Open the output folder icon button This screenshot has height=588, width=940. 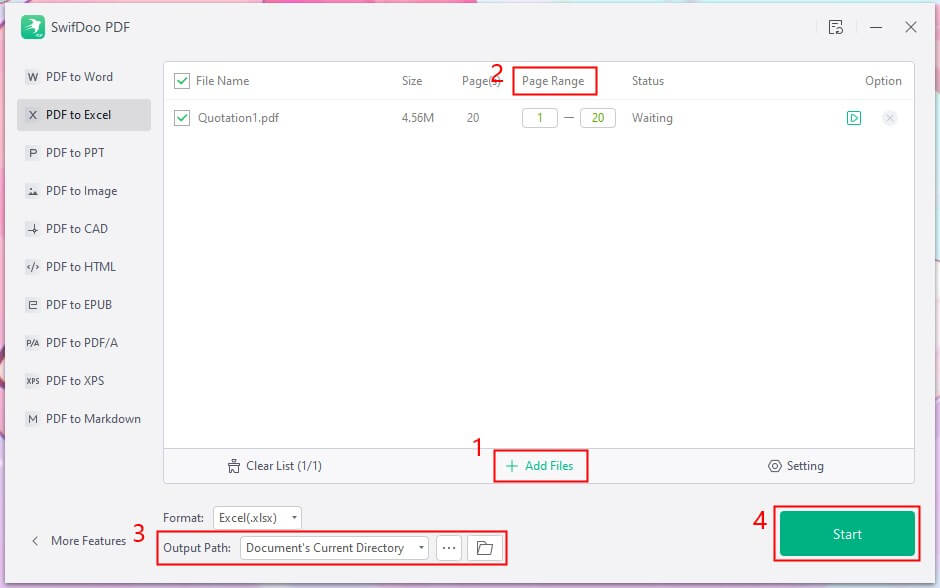[x=484, y=548]
